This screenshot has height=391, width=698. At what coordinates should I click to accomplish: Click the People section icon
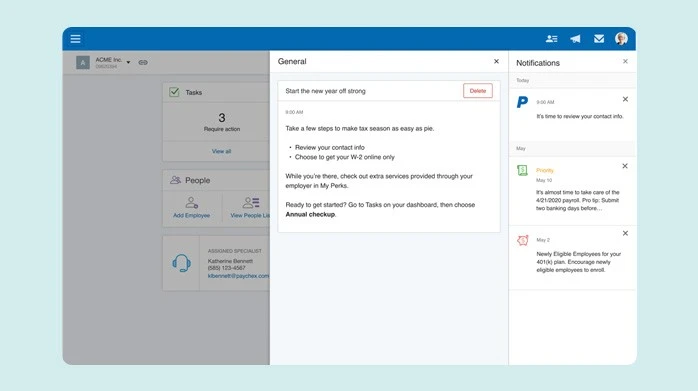(x=175, y=180)
